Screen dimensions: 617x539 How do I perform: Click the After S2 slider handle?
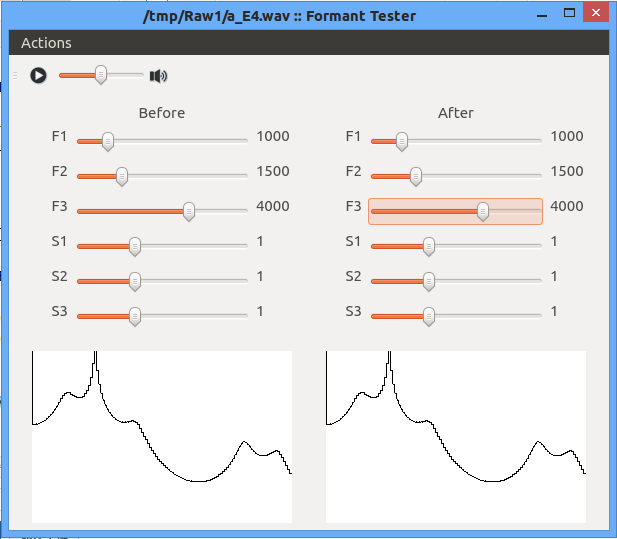pyautogui.click(x=429, y=282)
